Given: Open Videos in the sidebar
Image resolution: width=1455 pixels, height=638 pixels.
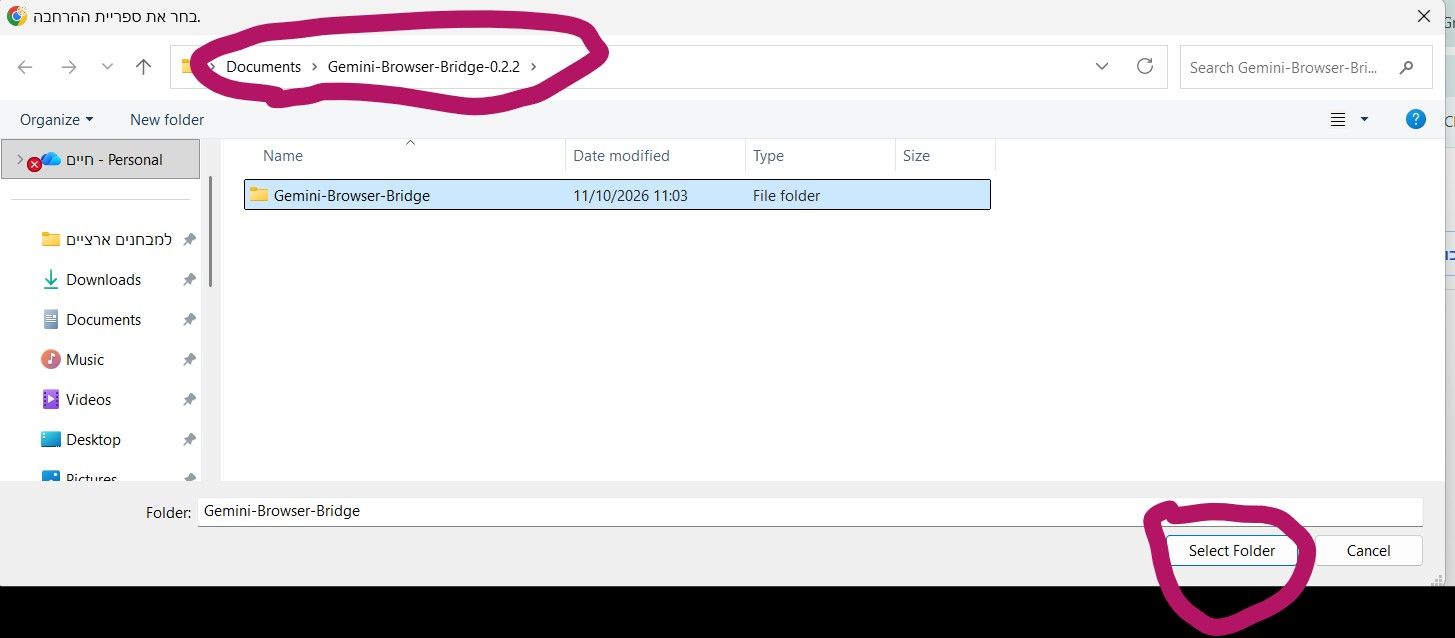Looking at the screenshot, I should pos(88,400).
